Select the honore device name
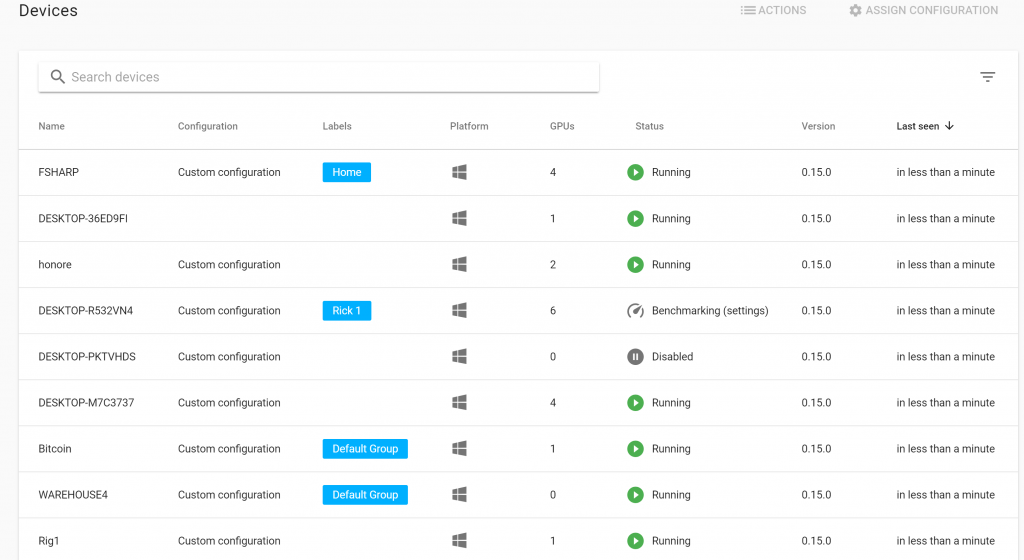This screenshot has width=1024, height=560. 55,264
